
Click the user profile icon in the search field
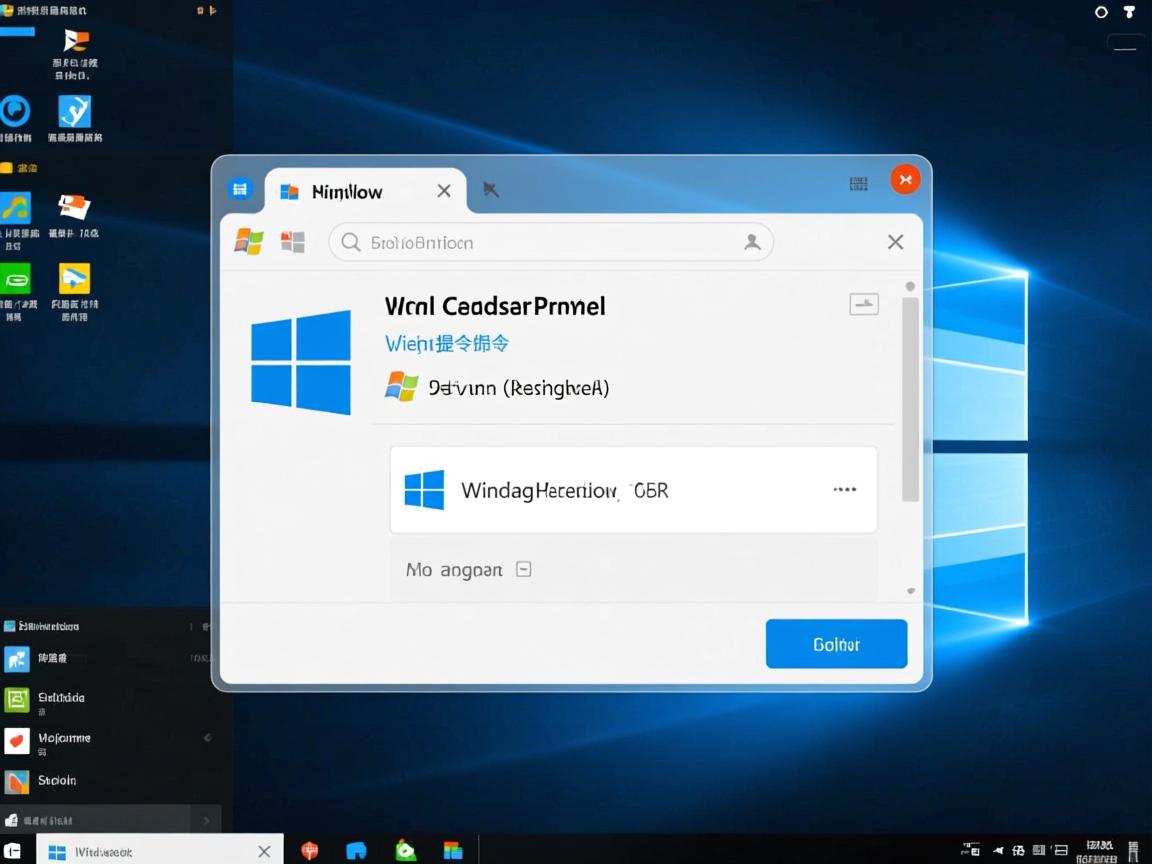tap(753, 241)
